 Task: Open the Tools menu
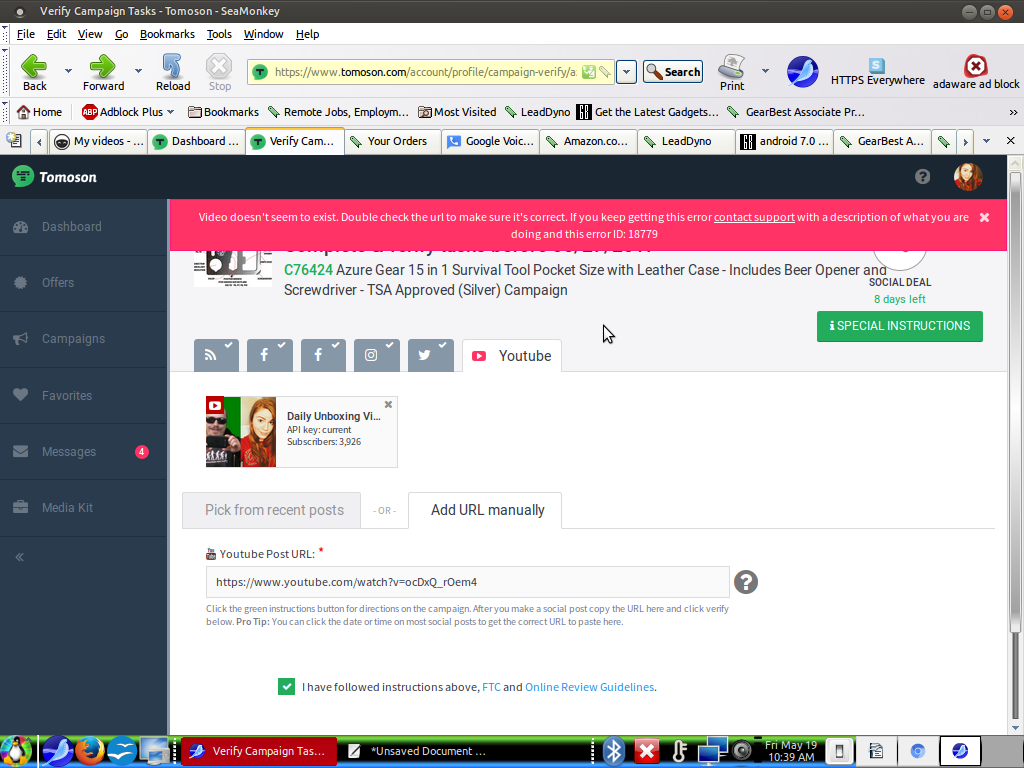pos(219,34)
